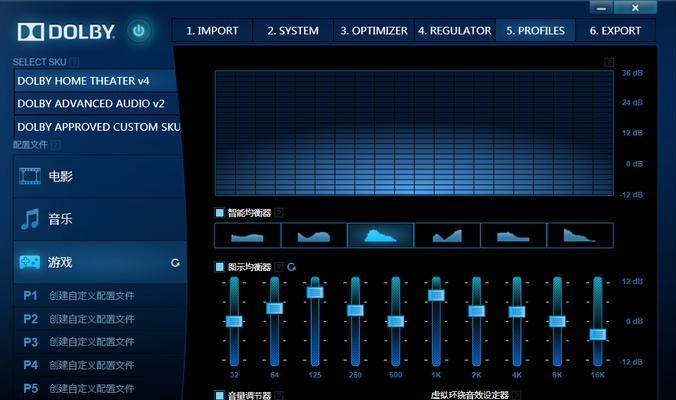Toggle the Dolby power button
676x400 pixels.
138,31
